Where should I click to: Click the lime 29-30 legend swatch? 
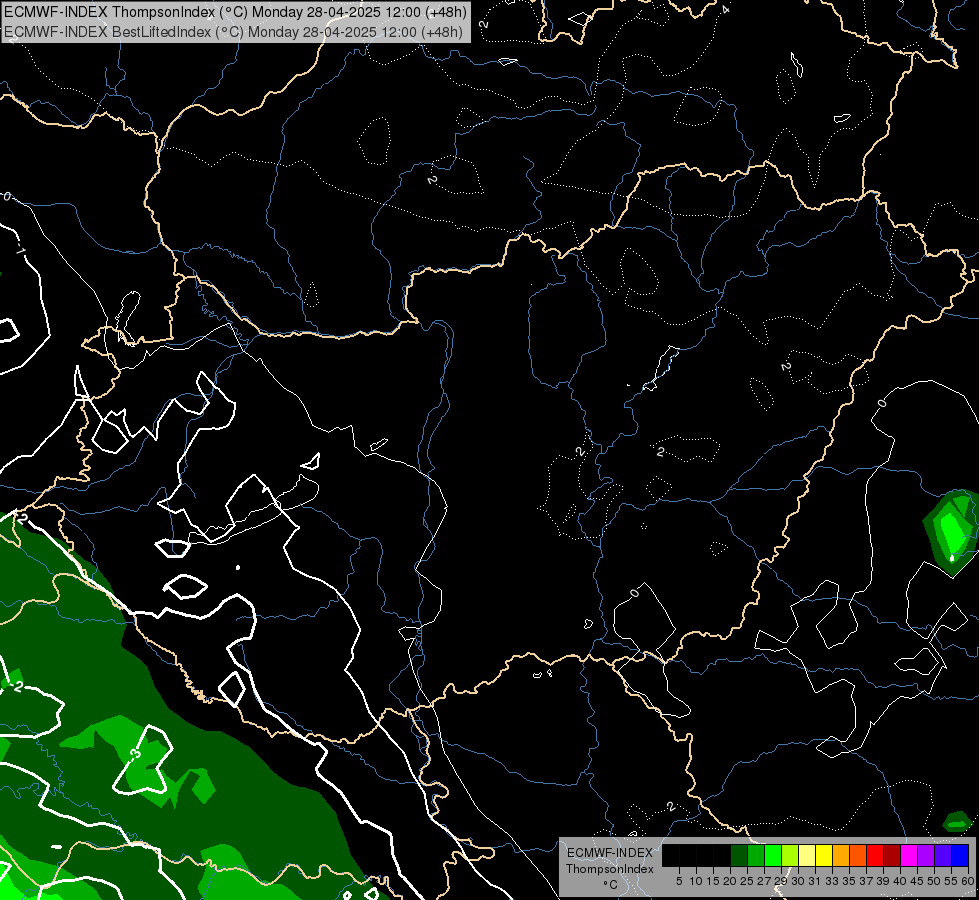790,855
